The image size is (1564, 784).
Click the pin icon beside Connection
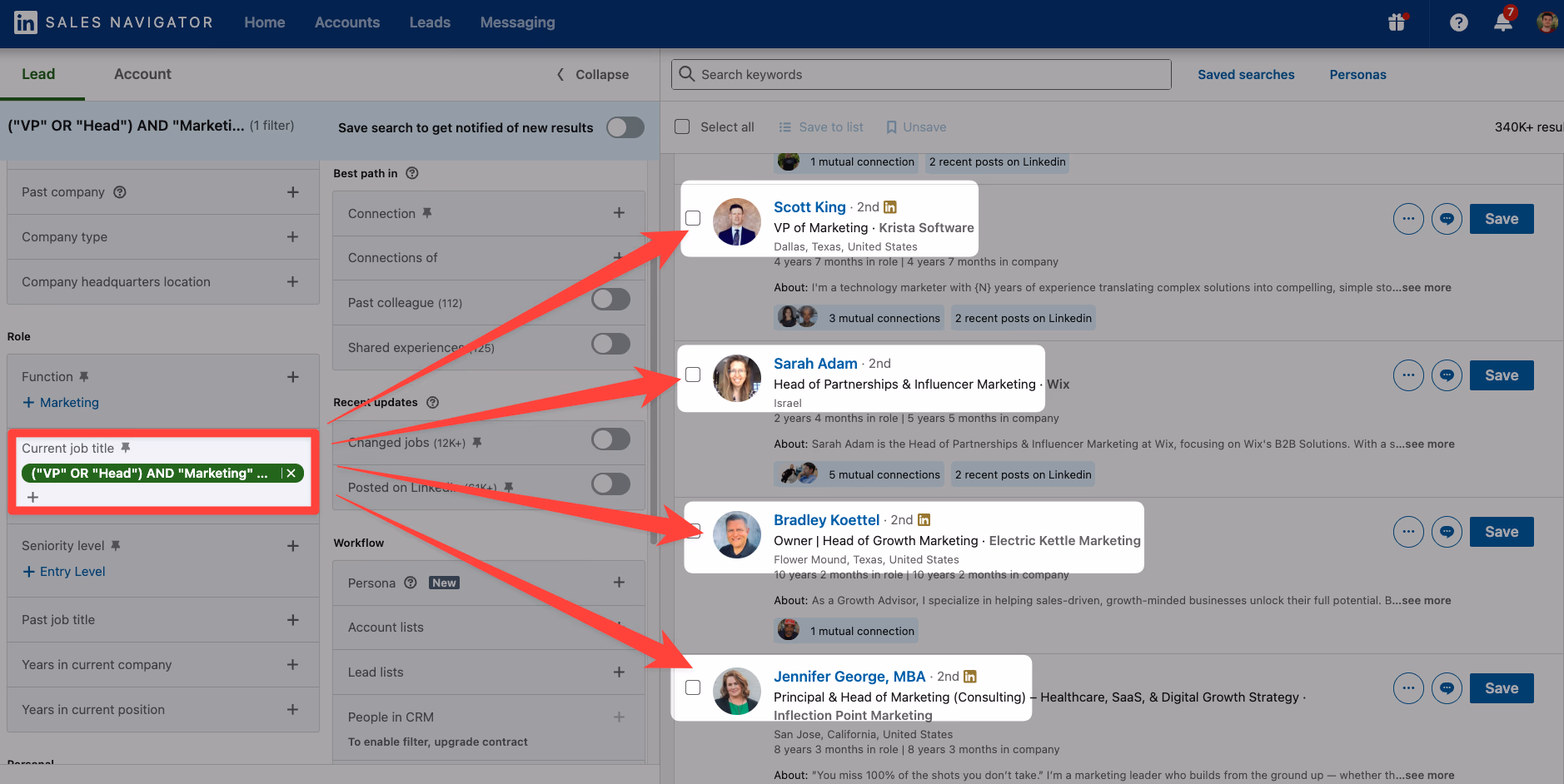426,213
